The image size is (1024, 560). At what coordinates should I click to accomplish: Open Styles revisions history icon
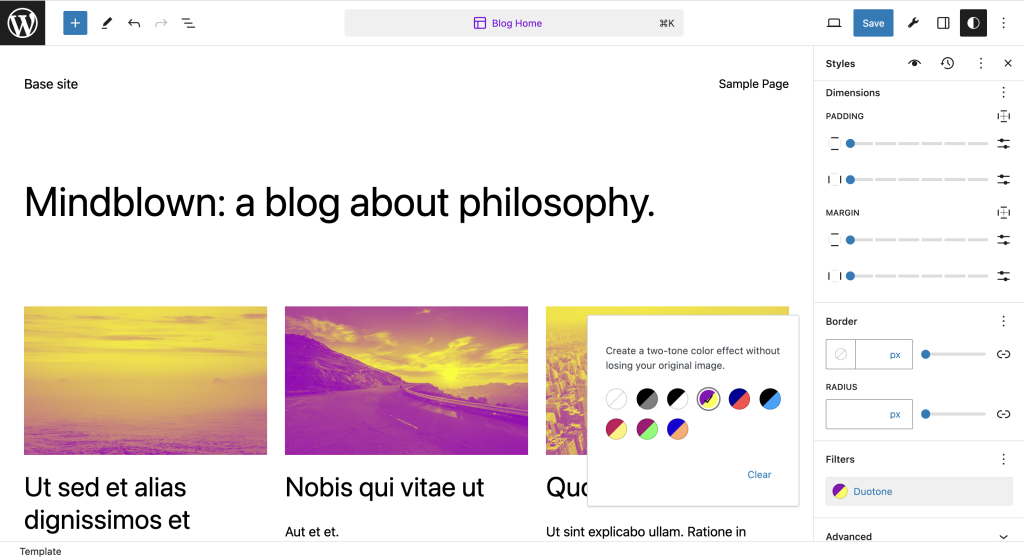(947, 63)
